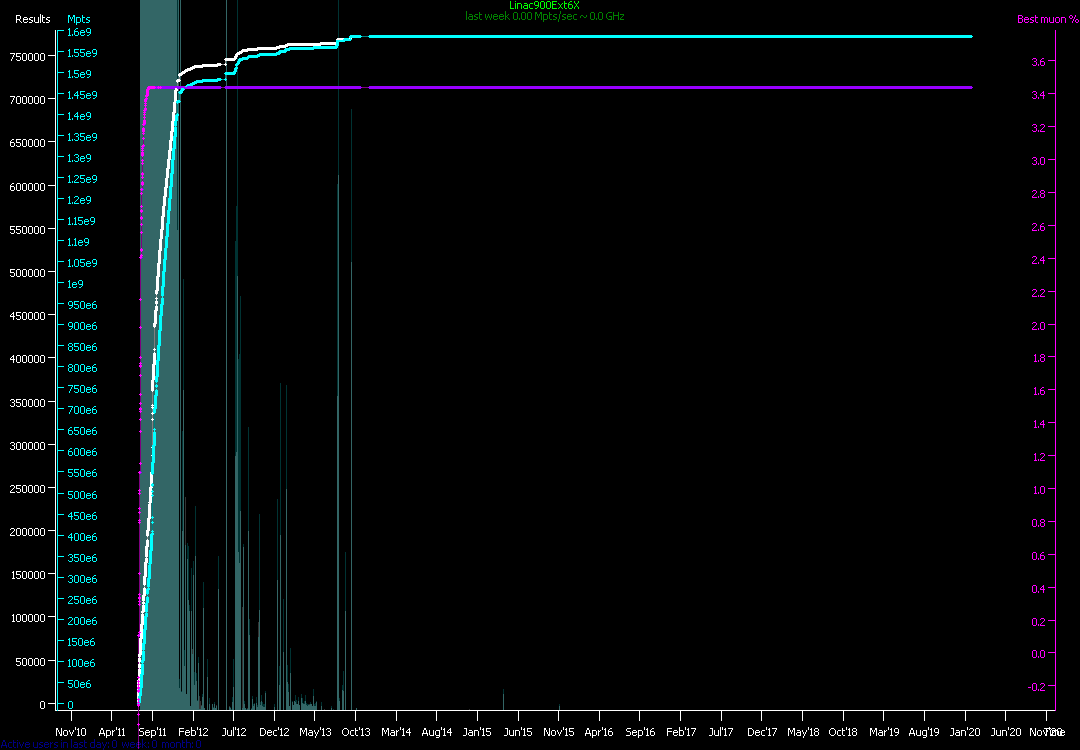Click the May'18 date label on timeline
Image resolution: width=1080 pixels, height=750 pixels.
tap(803, 732)
